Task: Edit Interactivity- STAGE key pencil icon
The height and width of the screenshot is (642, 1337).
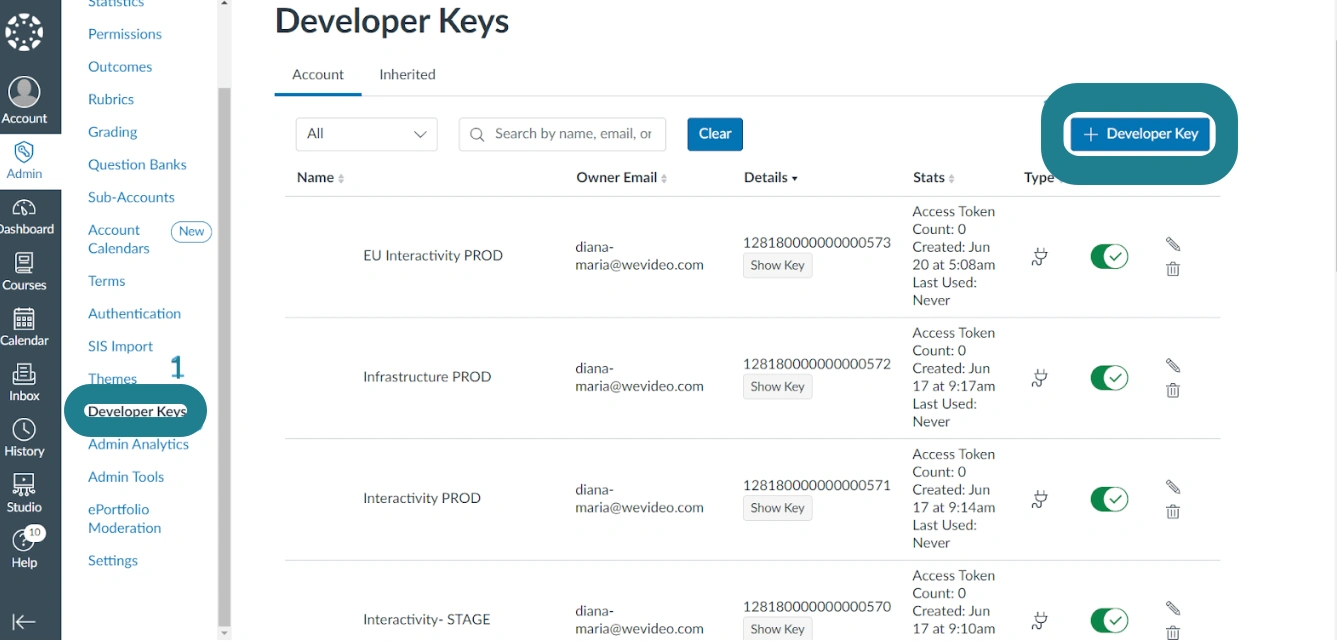Action: 1173,608
